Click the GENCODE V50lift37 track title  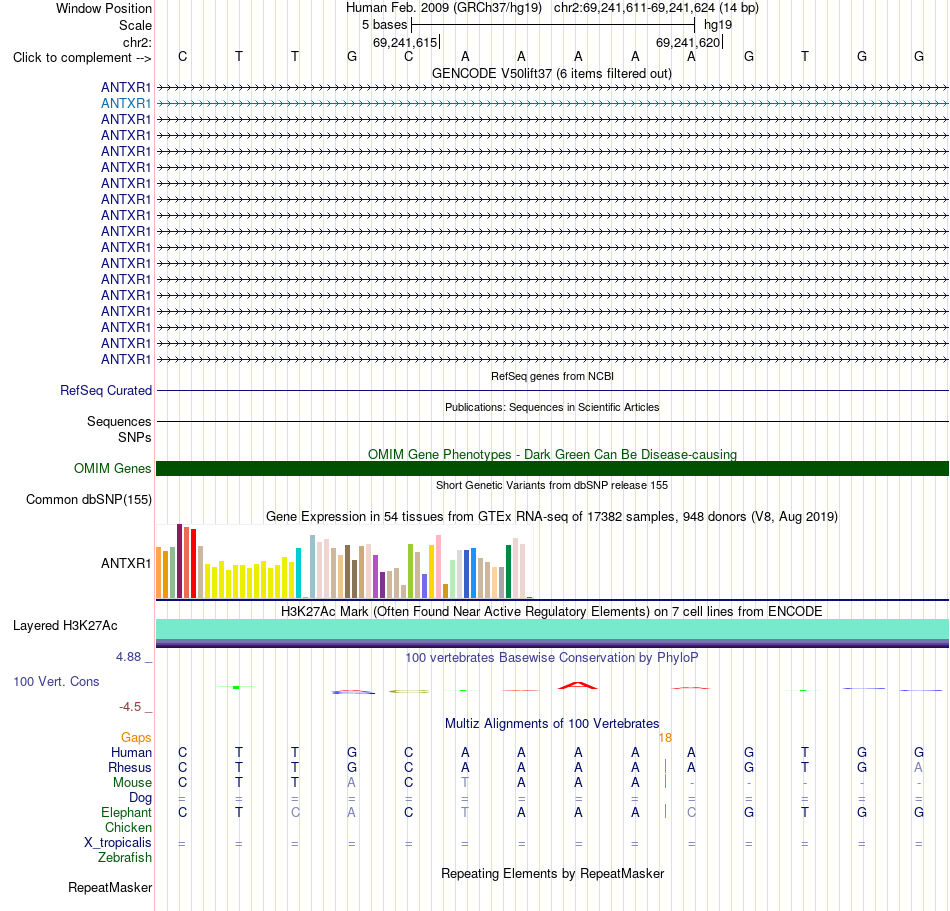click(x=551, y=73)
